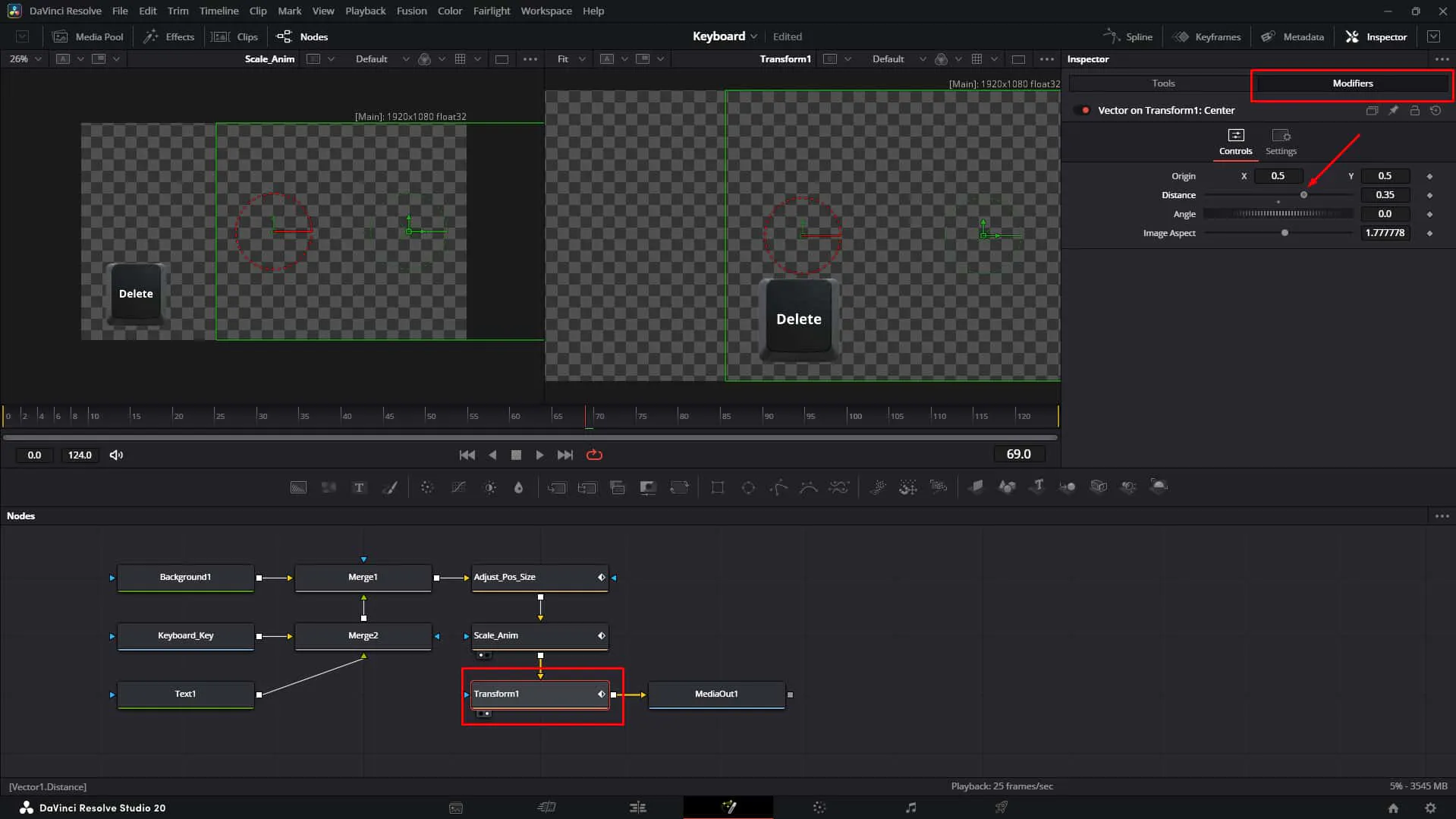Add a Text+ tool from the toolbar
Screen dimensions: 1456x819
[359, 487]
